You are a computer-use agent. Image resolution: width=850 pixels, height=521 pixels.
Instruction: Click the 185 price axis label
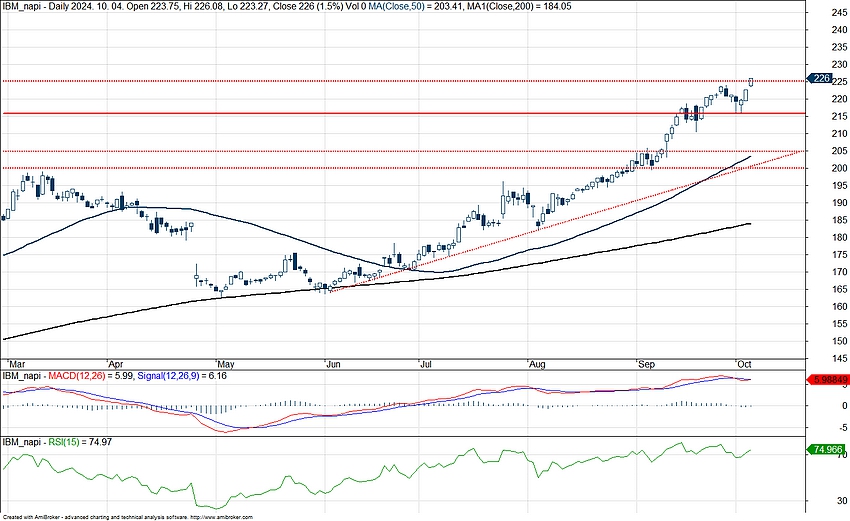tap(839, 220)
